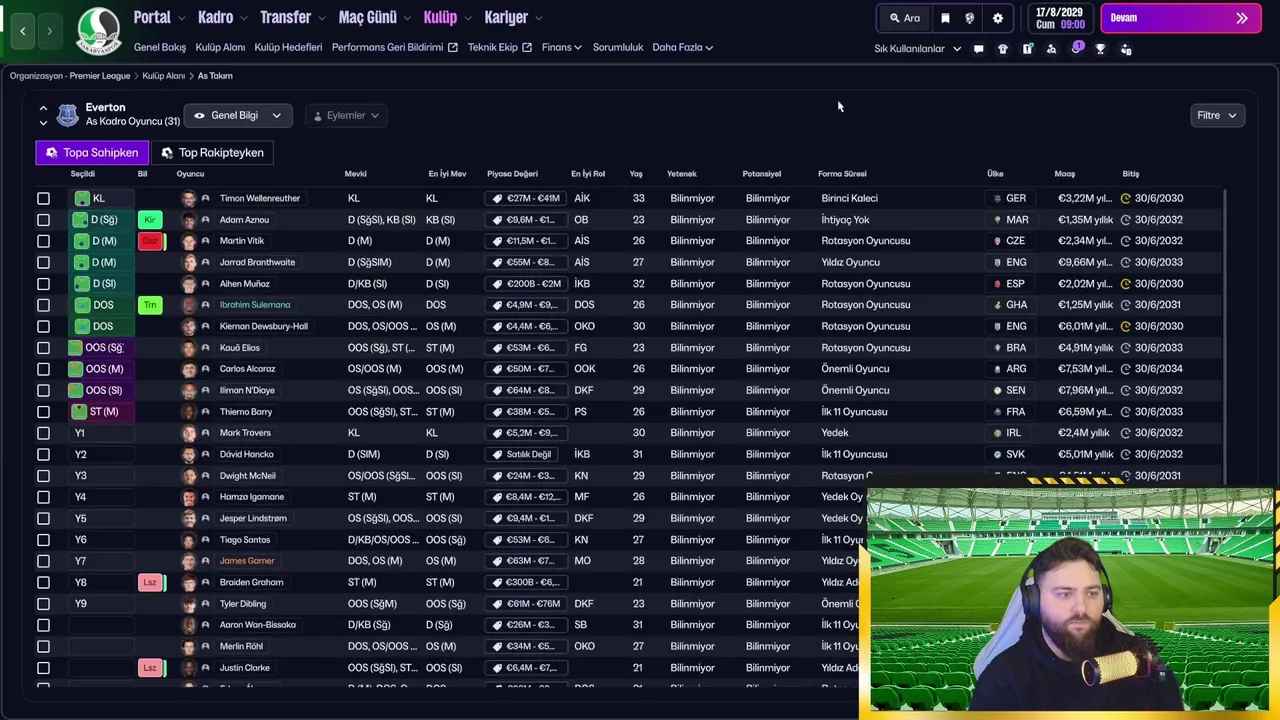Open the Genel Bilgi view dropdown

click(238, 115)
